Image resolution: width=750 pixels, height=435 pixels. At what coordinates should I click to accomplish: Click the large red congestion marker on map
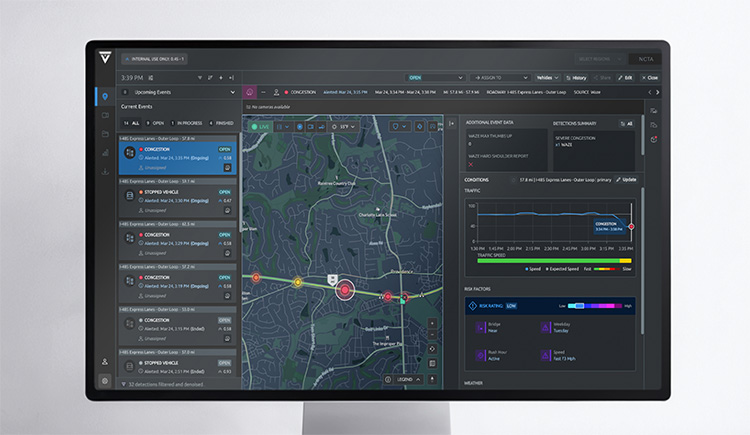click(344, 290)
